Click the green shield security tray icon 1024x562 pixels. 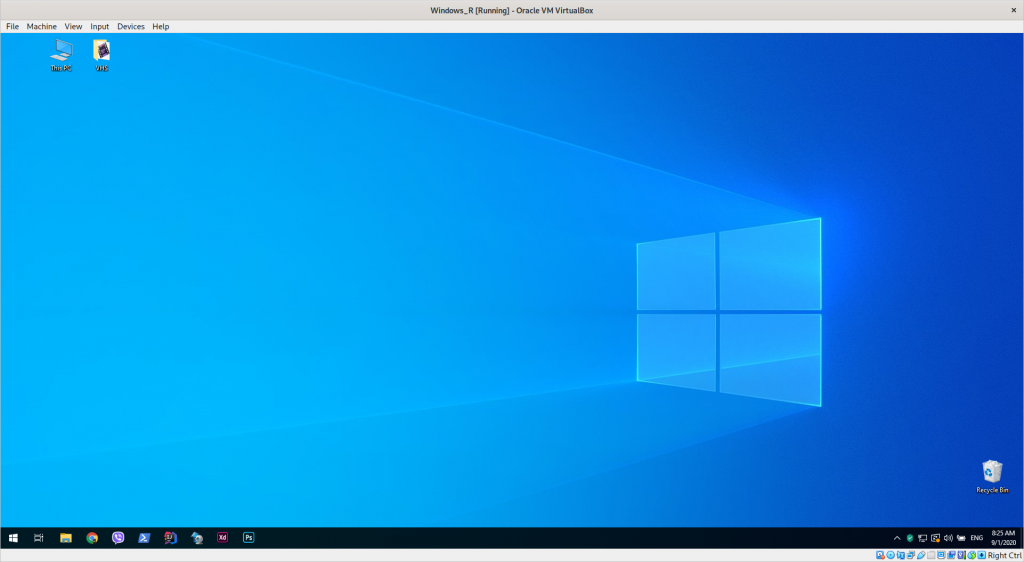(910, 538)
